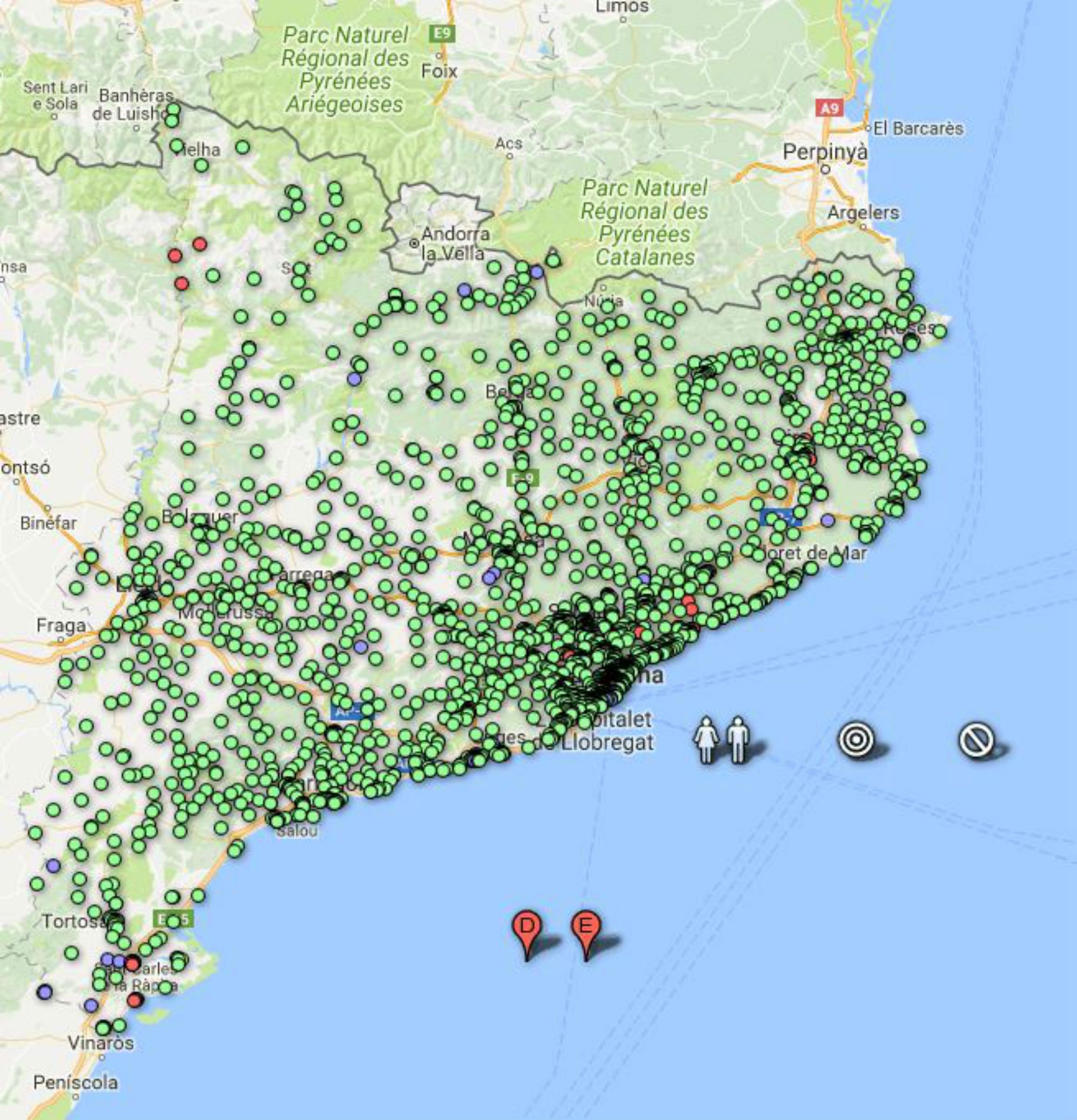Screen dimensions: 1077x1120
Task: Click the red marker labeled D
Action: 527,935
